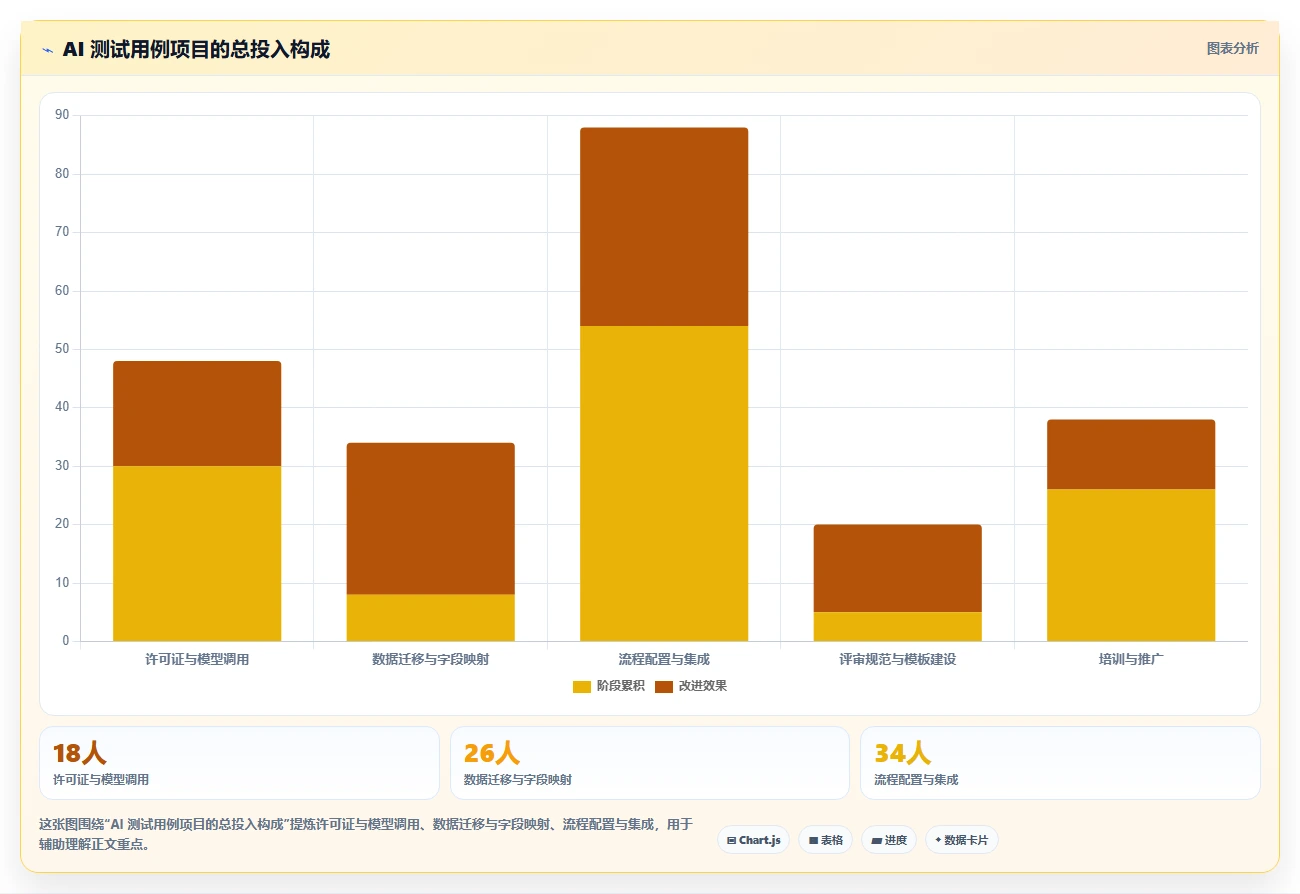
Task: Click the 培训与推广 x-axis label
Action: [1131, 660]
